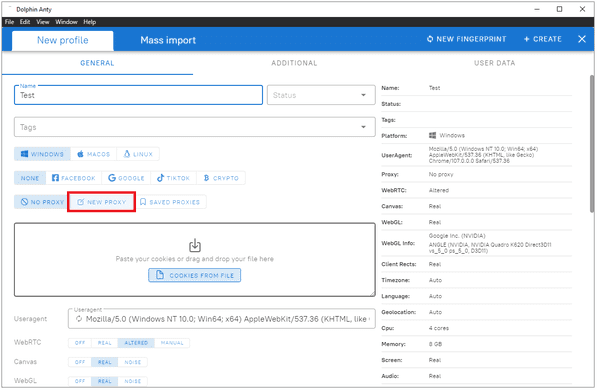Open the User Data tab
Screen dimensions: 597x391
tap(495, 63)
